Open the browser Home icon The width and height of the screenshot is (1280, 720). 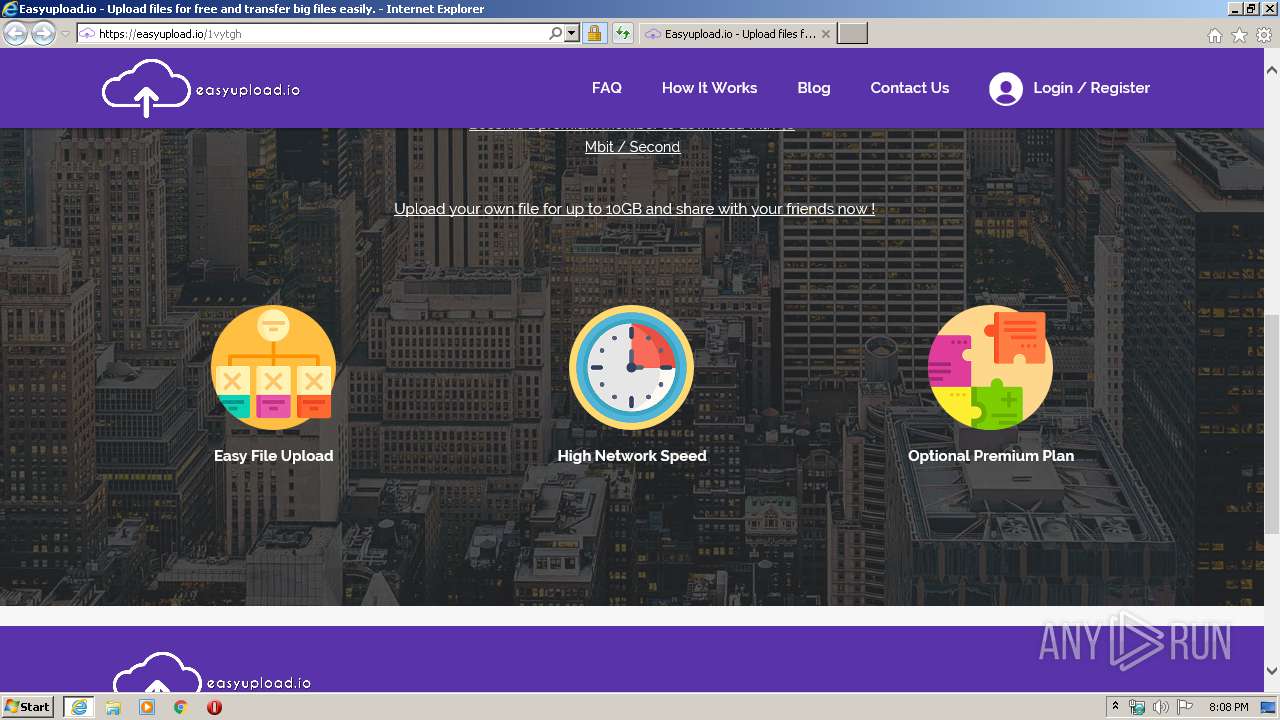tap(1214, 35)
